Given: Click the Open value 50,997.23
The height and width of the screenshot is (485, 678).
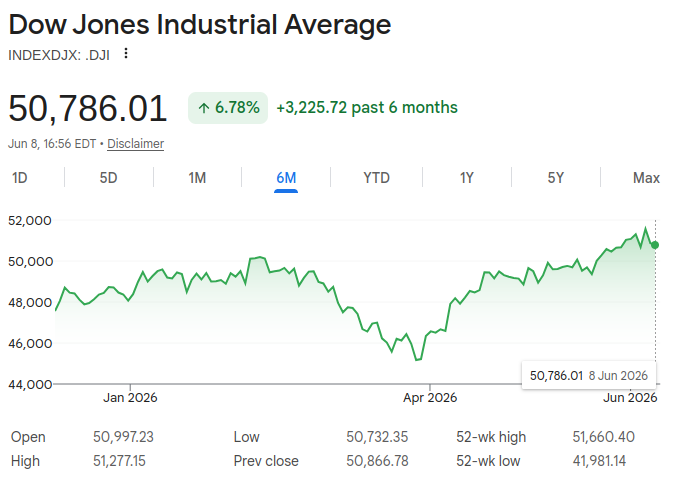Looking at the screenshot, I should pyautogui.click(x=123, y=437).
